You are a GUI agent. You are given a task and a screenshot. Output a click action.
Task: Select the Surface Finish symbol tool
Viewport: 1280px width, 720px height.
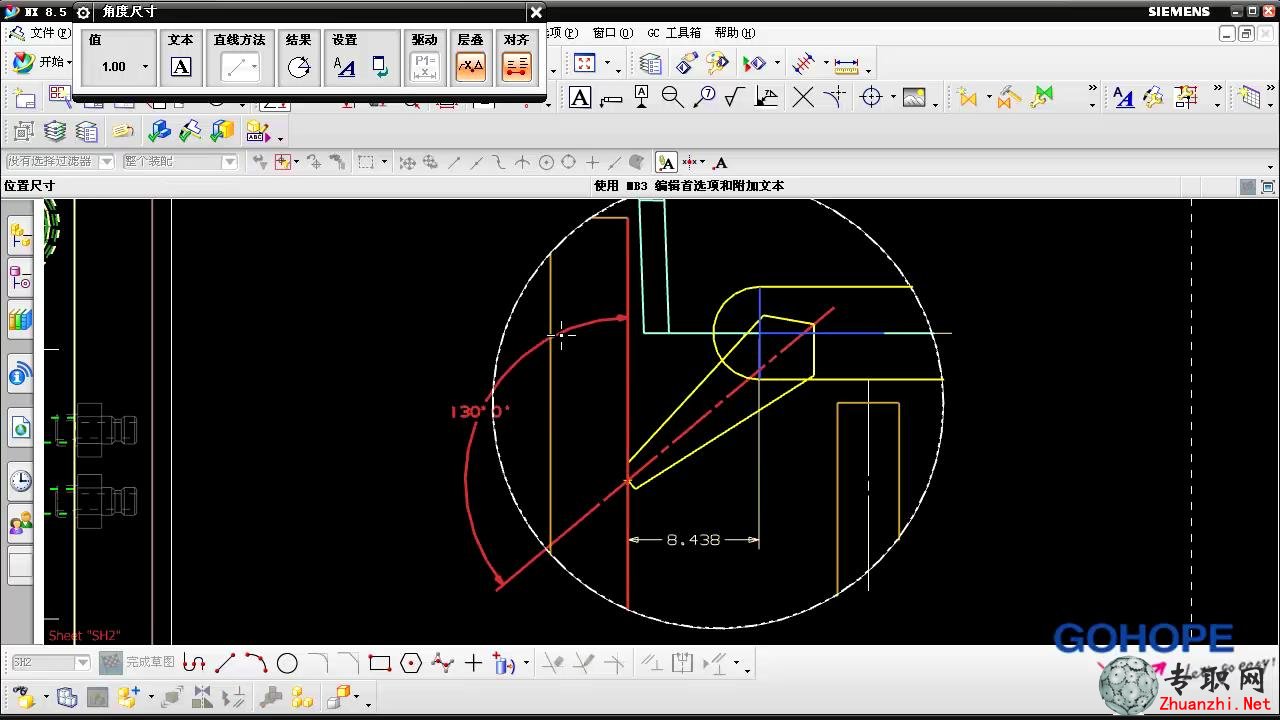click(735, 97)
